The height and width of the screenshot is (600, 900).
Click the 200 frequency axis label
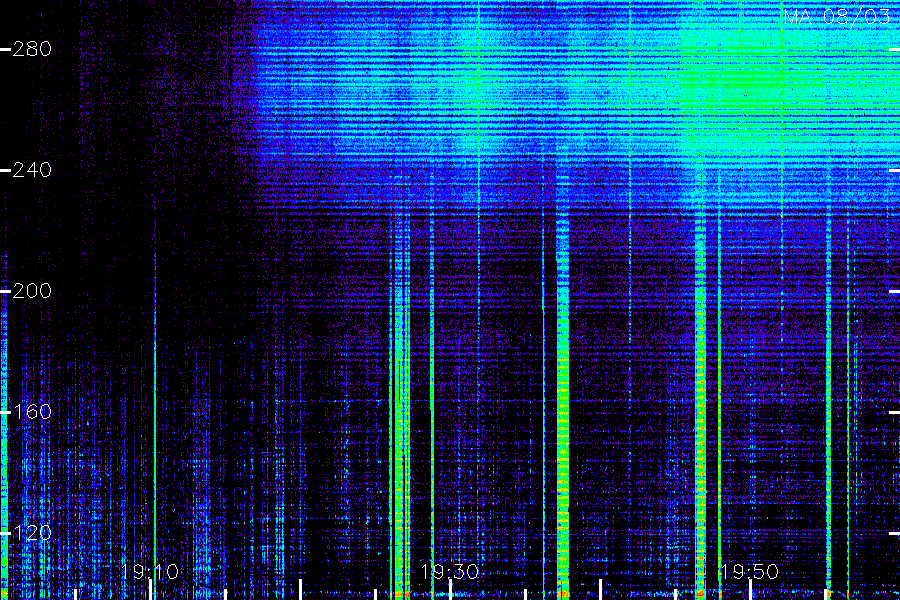click(x=32, y=291)
